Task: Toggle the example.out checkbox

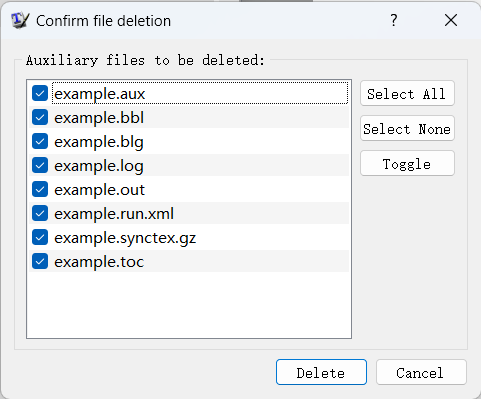Action: [40, 189]
